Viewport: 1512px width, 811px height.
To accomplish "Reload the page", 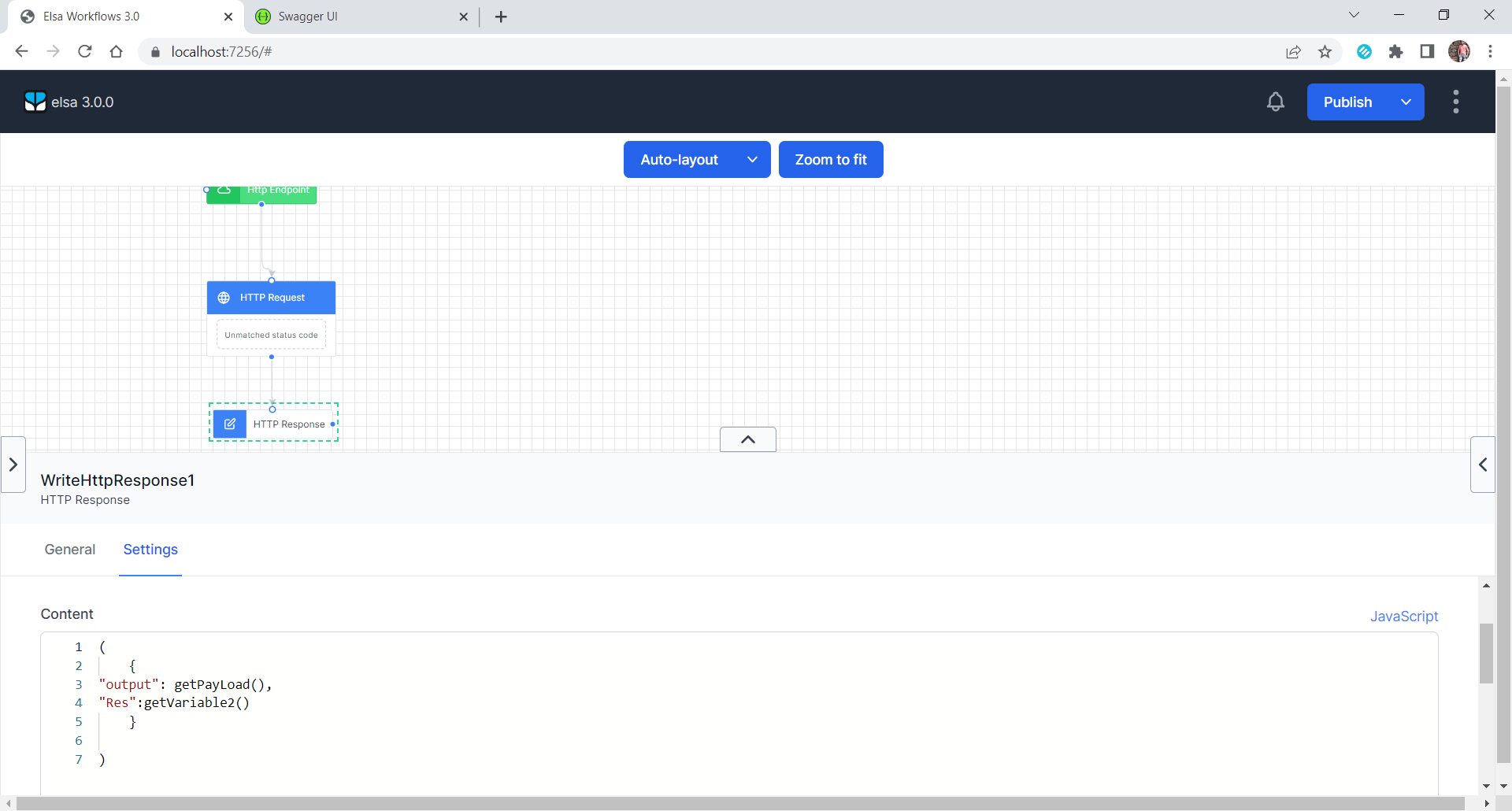I will [x=85, y=51].
